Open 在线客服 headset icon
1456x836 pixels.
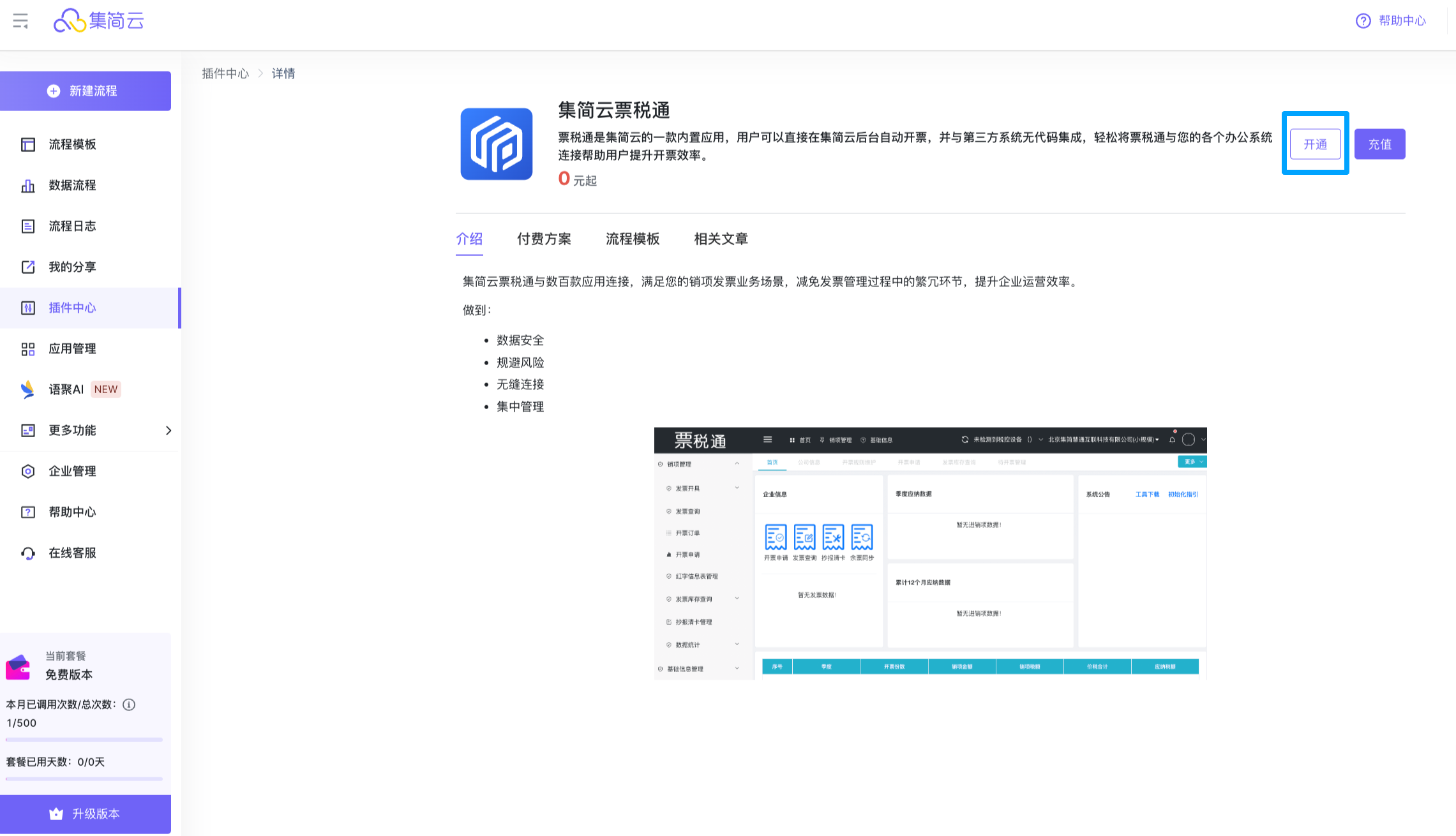tap(28, 553)
